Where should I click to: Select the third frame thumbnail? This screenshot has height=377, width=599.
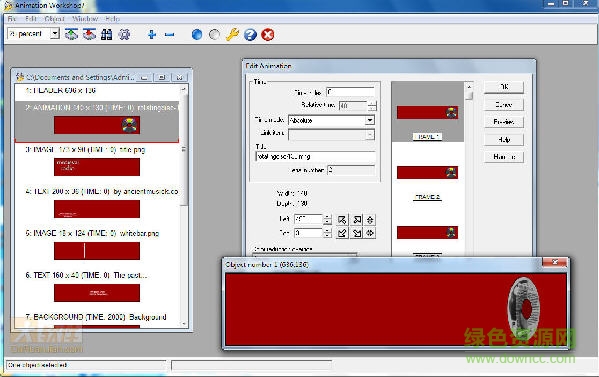click(x=427, y=233)
